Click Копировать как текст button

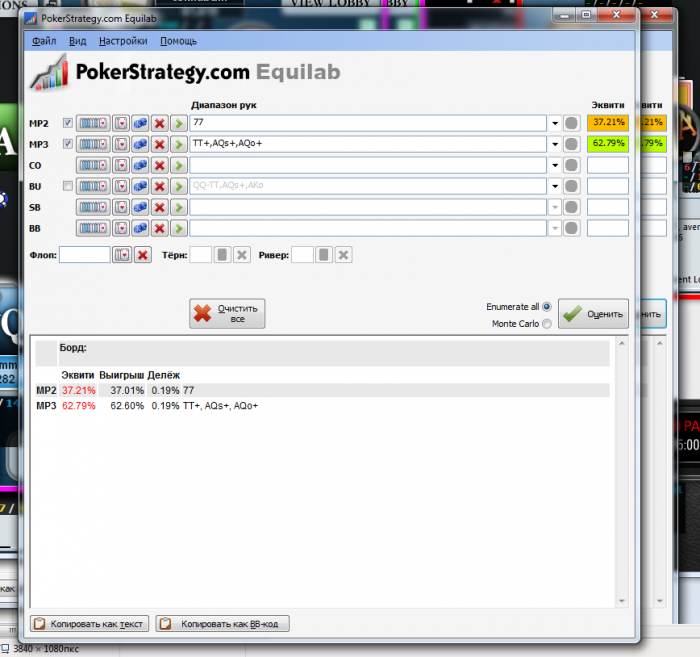89,624
